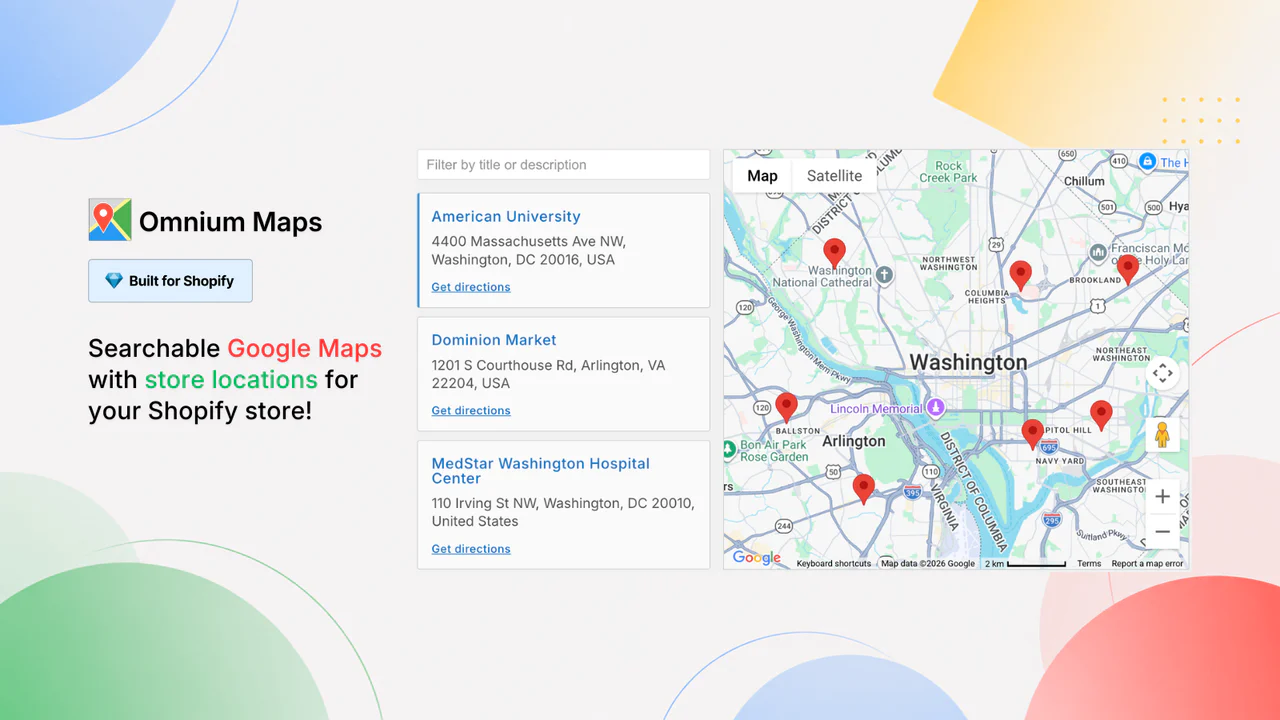The height and width of the screenshot is (720, 1280).
Task: Get directions to American University
Action: point(471,287)
